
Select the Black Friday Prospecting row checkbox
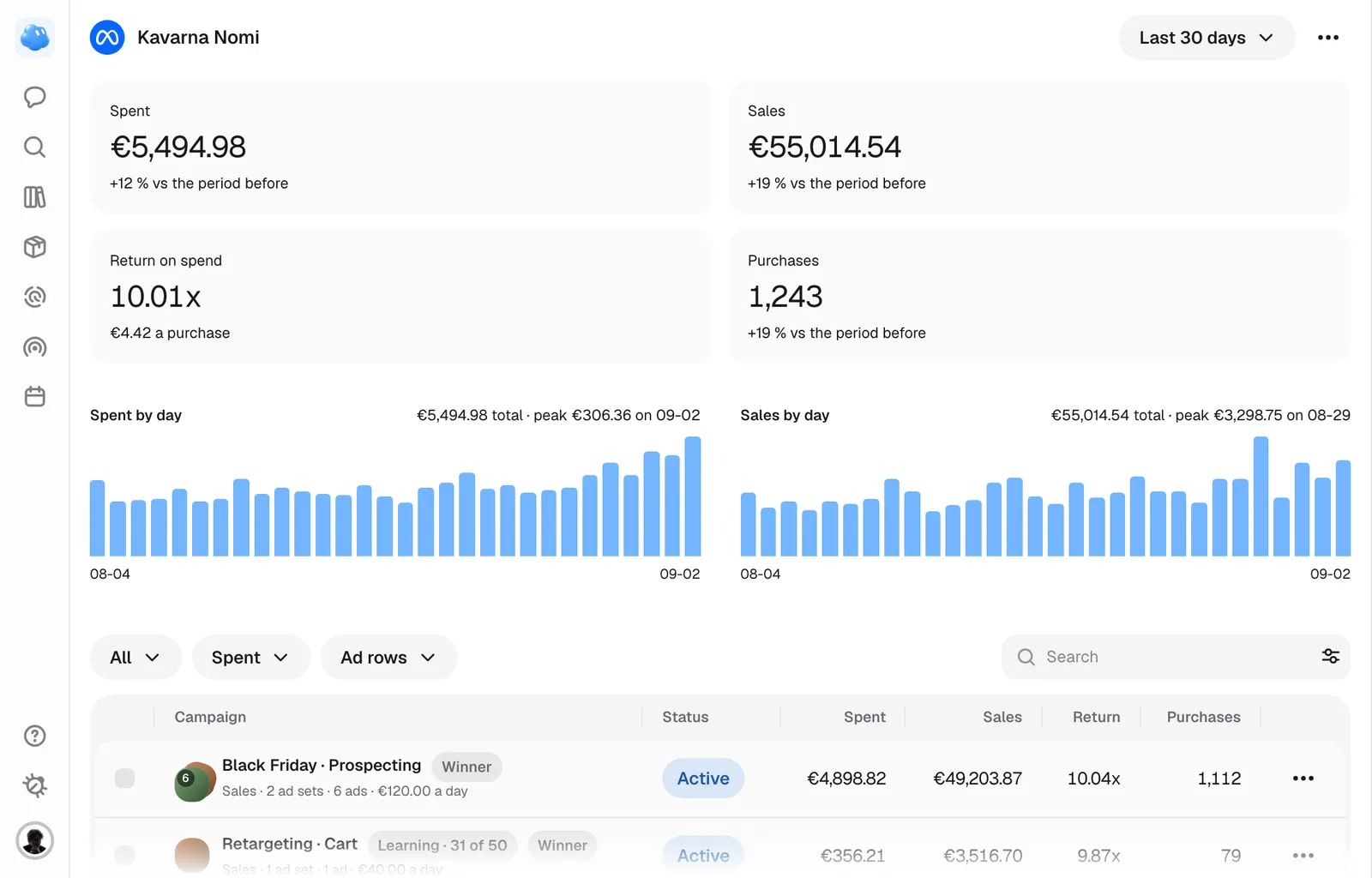(x=125, y=779)
